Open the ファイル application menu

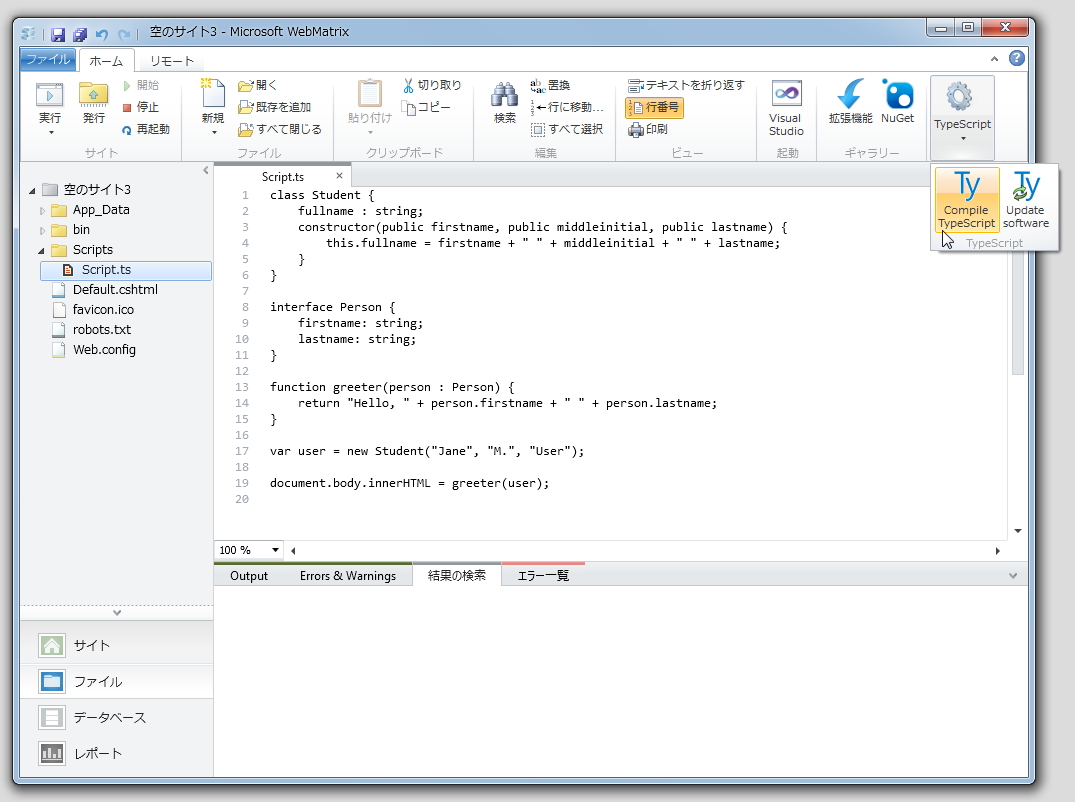(x=48, y=59)
